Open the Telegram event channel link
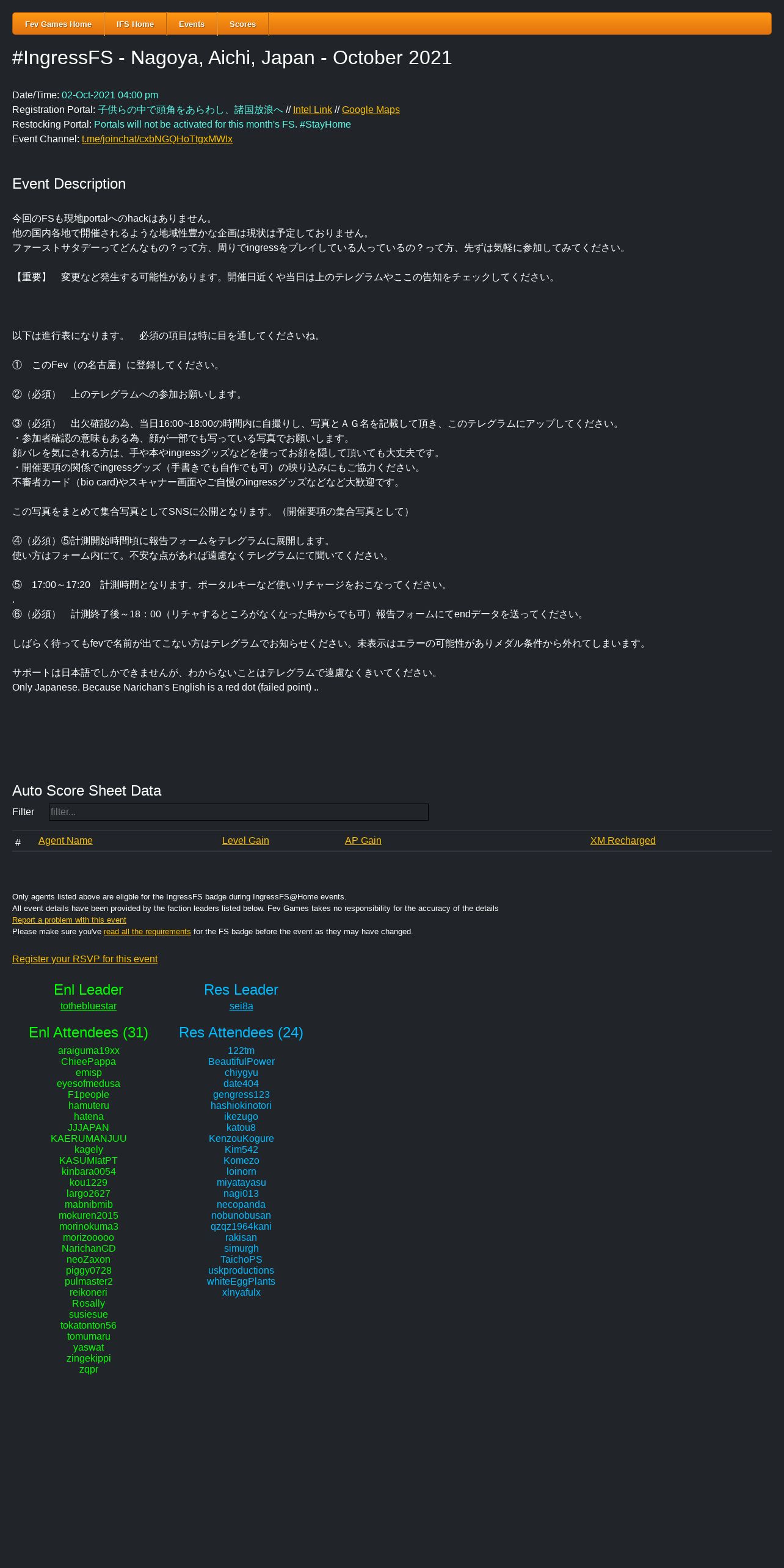 (x=157, y=139)
